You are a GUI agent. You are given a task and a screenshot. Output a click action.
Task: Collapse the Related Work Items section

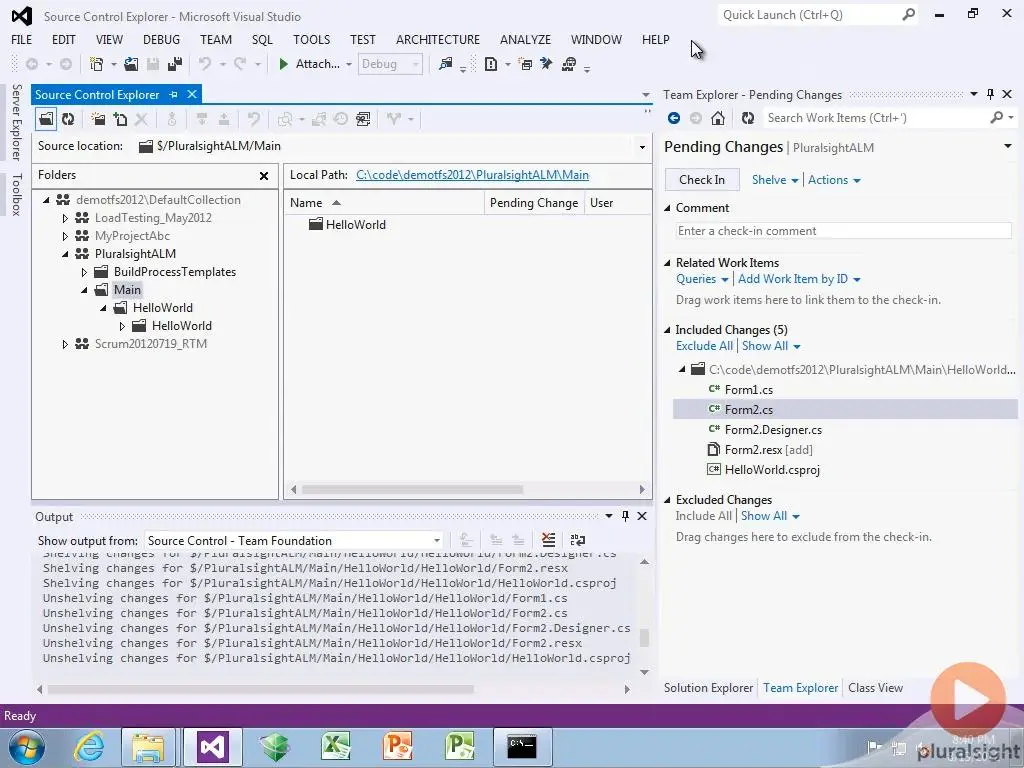(x=667, y=263)
